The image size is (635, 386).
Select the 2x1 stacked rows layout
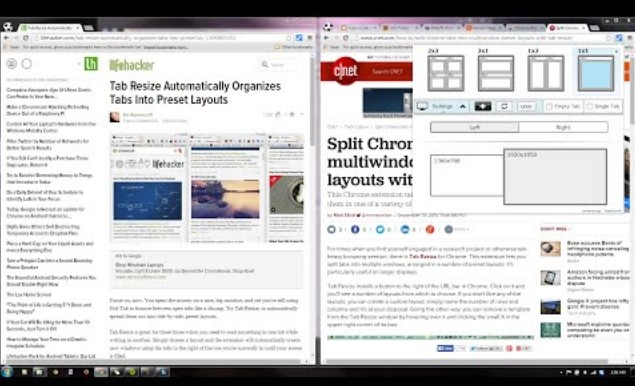click(x=496, y=73)
